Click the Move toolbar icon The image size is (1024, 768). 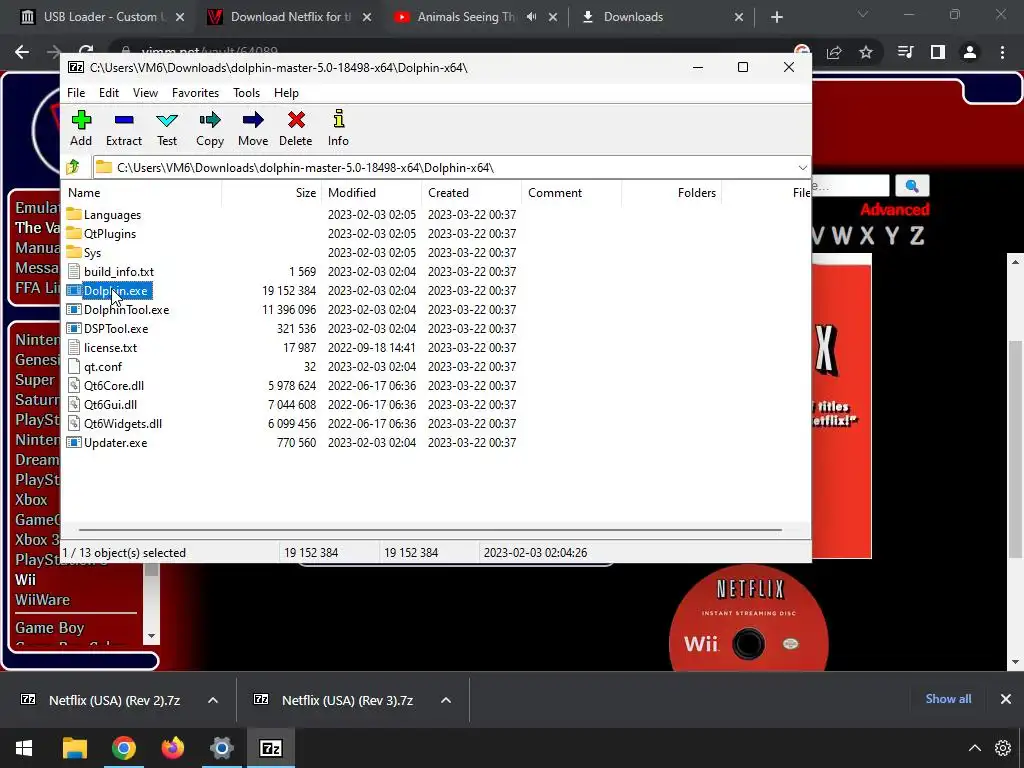(x=253, y=128)
